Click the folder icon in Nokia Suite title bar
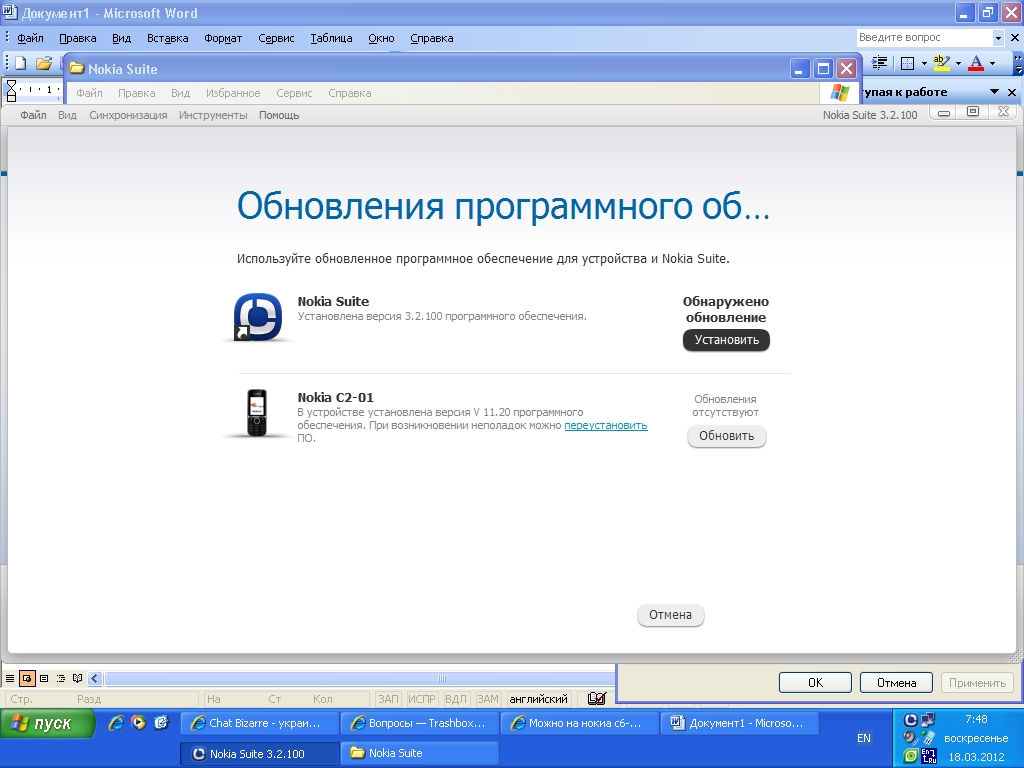The height and width of the screenshot is (768, 1024). pos(77,68)
